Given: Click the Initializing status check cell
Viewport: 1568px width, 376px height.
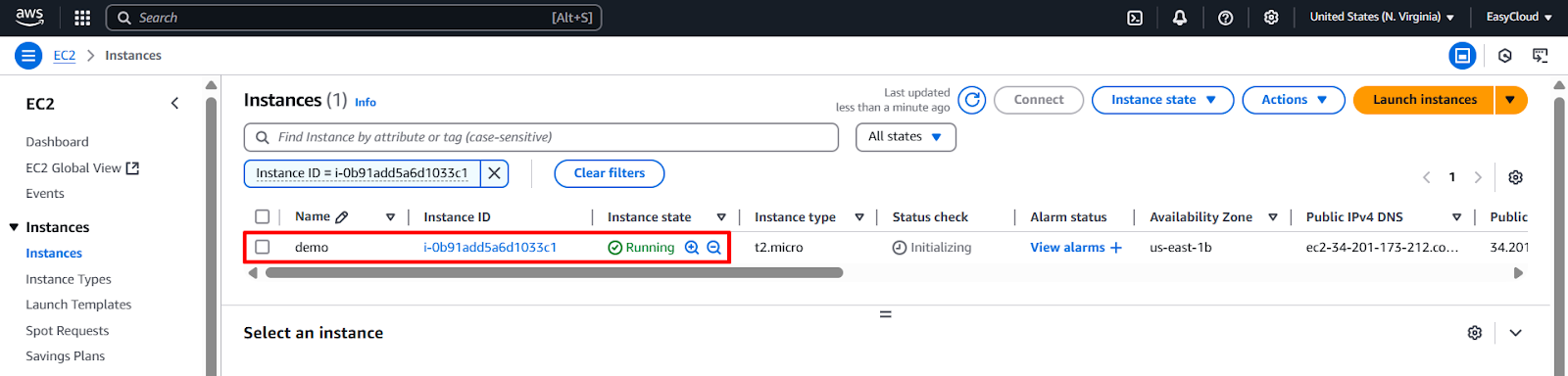Looking at the screenshot, I should pos(932,248).
